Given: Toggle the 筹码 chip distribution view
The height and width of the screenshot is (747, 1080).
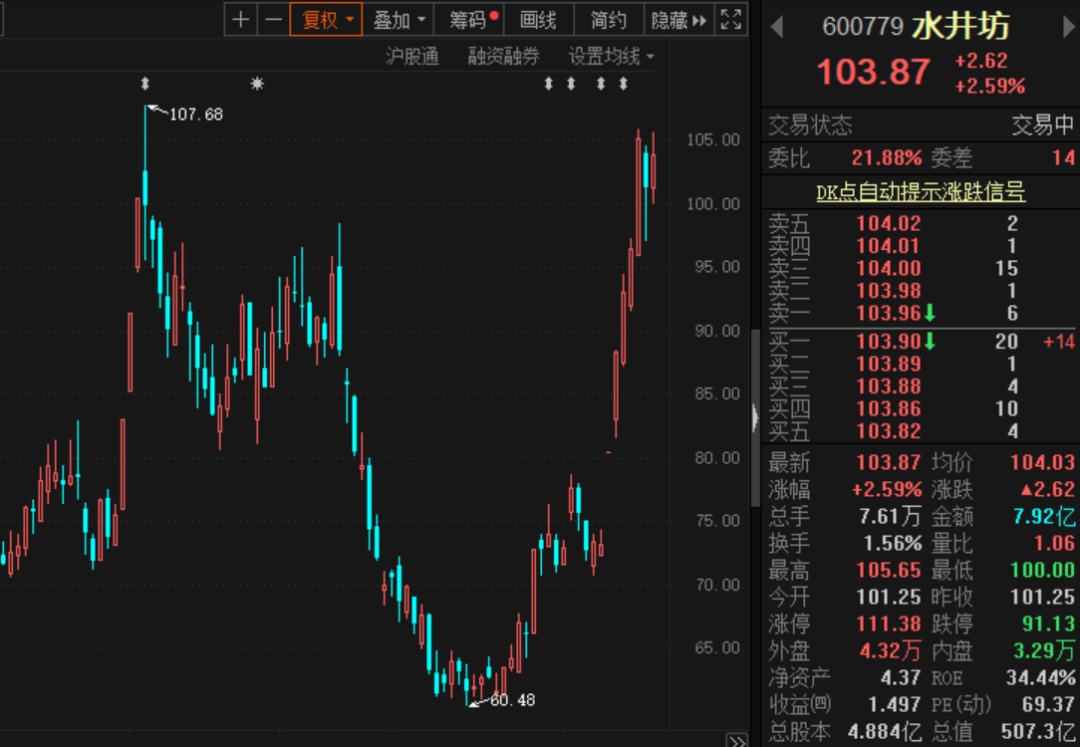Looking at the screenshot, I should click(471, 19).
